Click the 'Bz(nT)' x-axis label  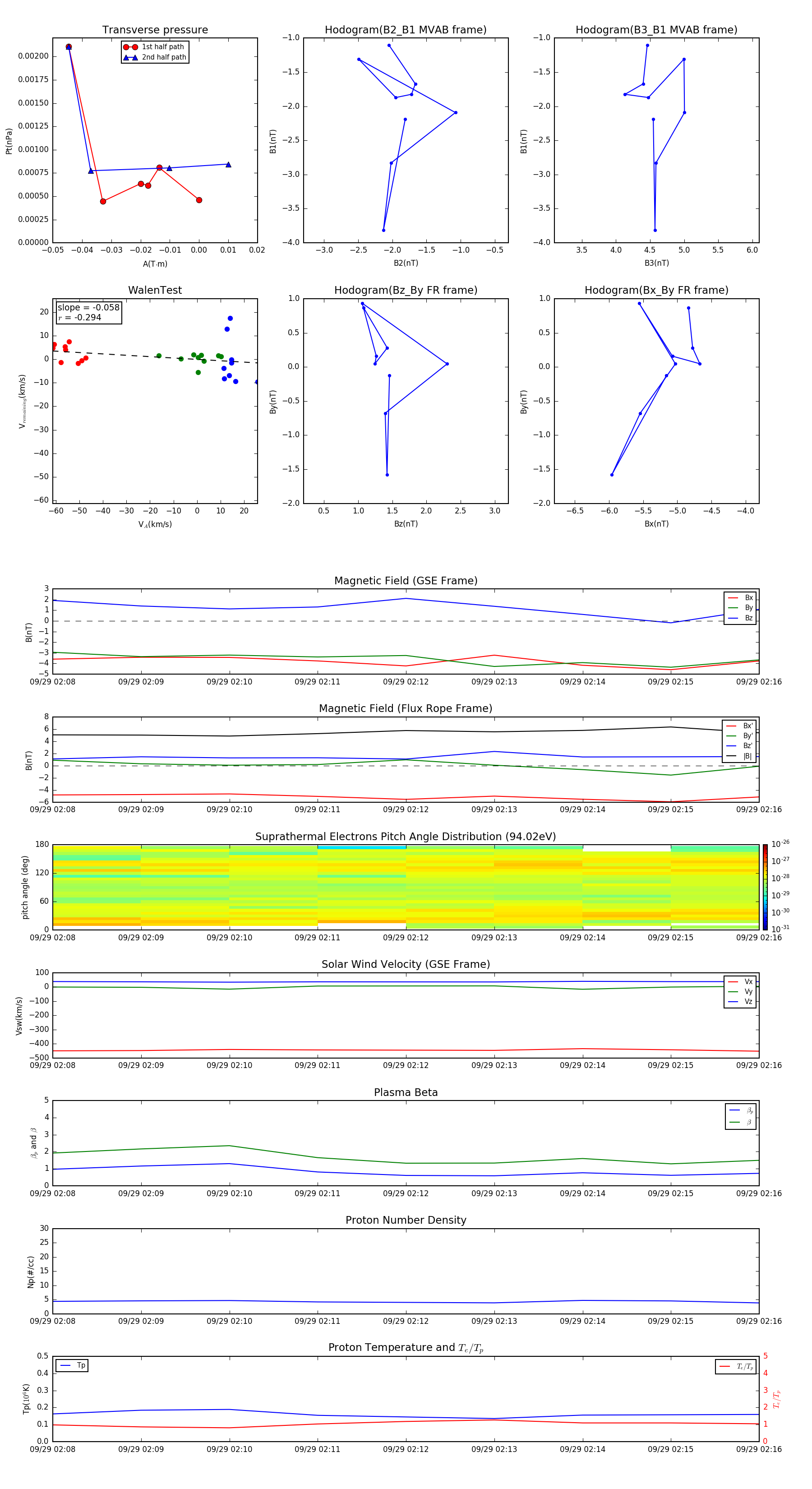coord(406,524)
